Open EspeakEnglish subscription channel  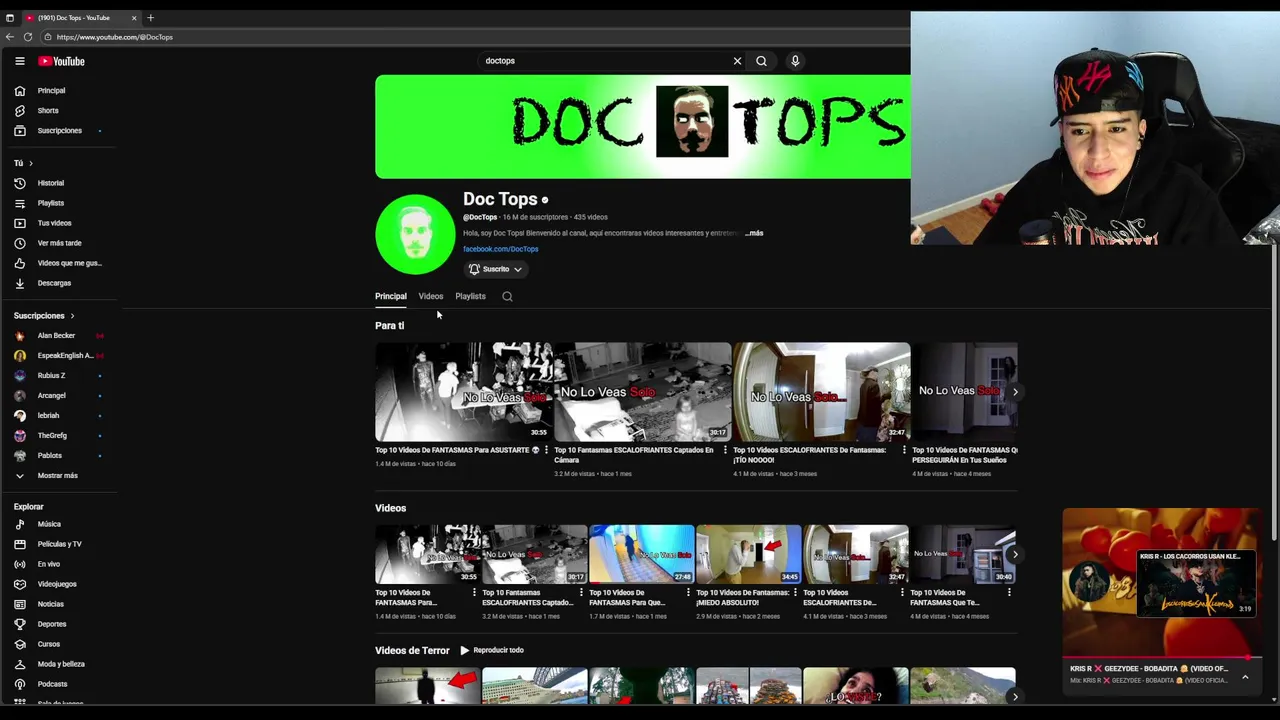point(65,356)
